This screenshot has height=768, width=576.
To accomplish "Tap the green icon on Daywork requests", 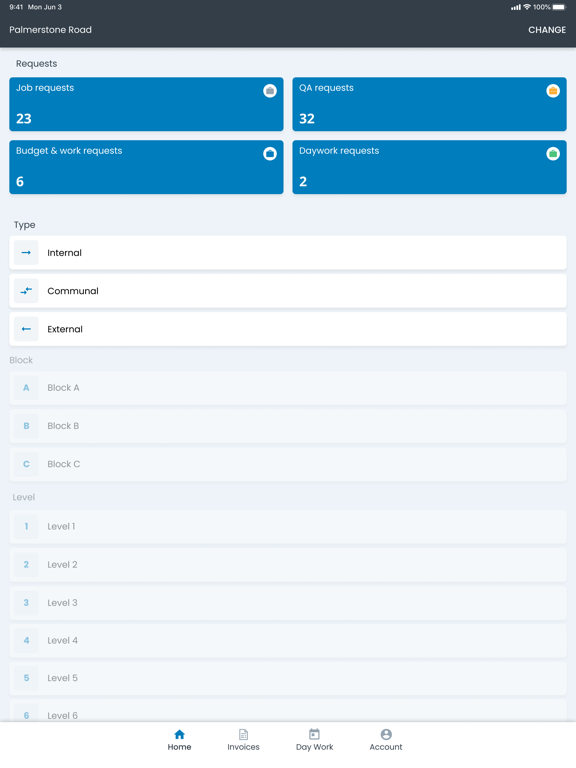I will tap(553, 154).
